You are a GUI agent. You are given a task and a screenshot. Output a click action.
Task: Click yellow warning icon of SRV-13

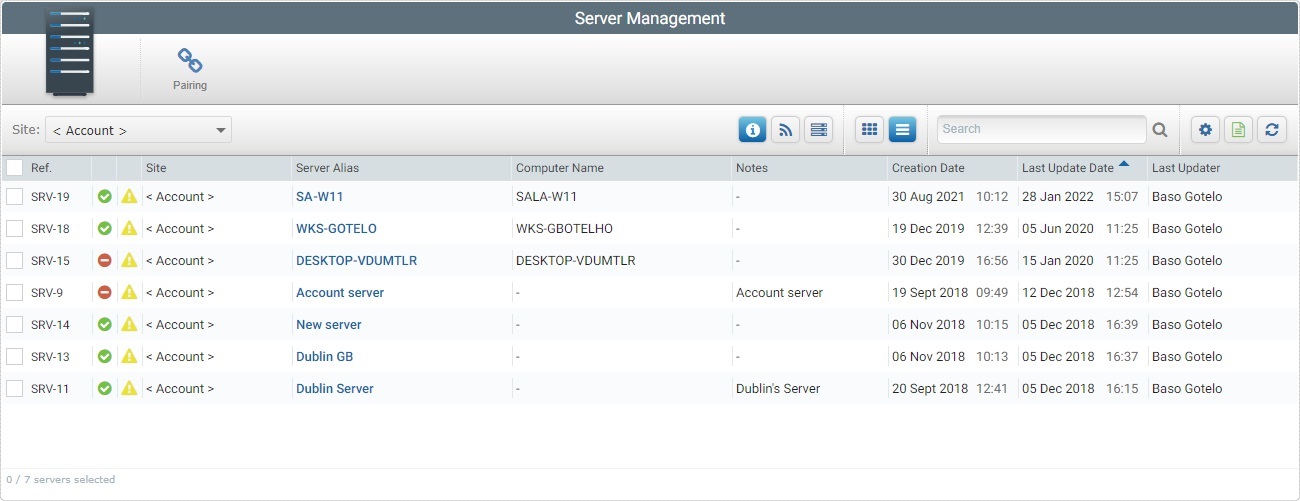pos(129,357)
